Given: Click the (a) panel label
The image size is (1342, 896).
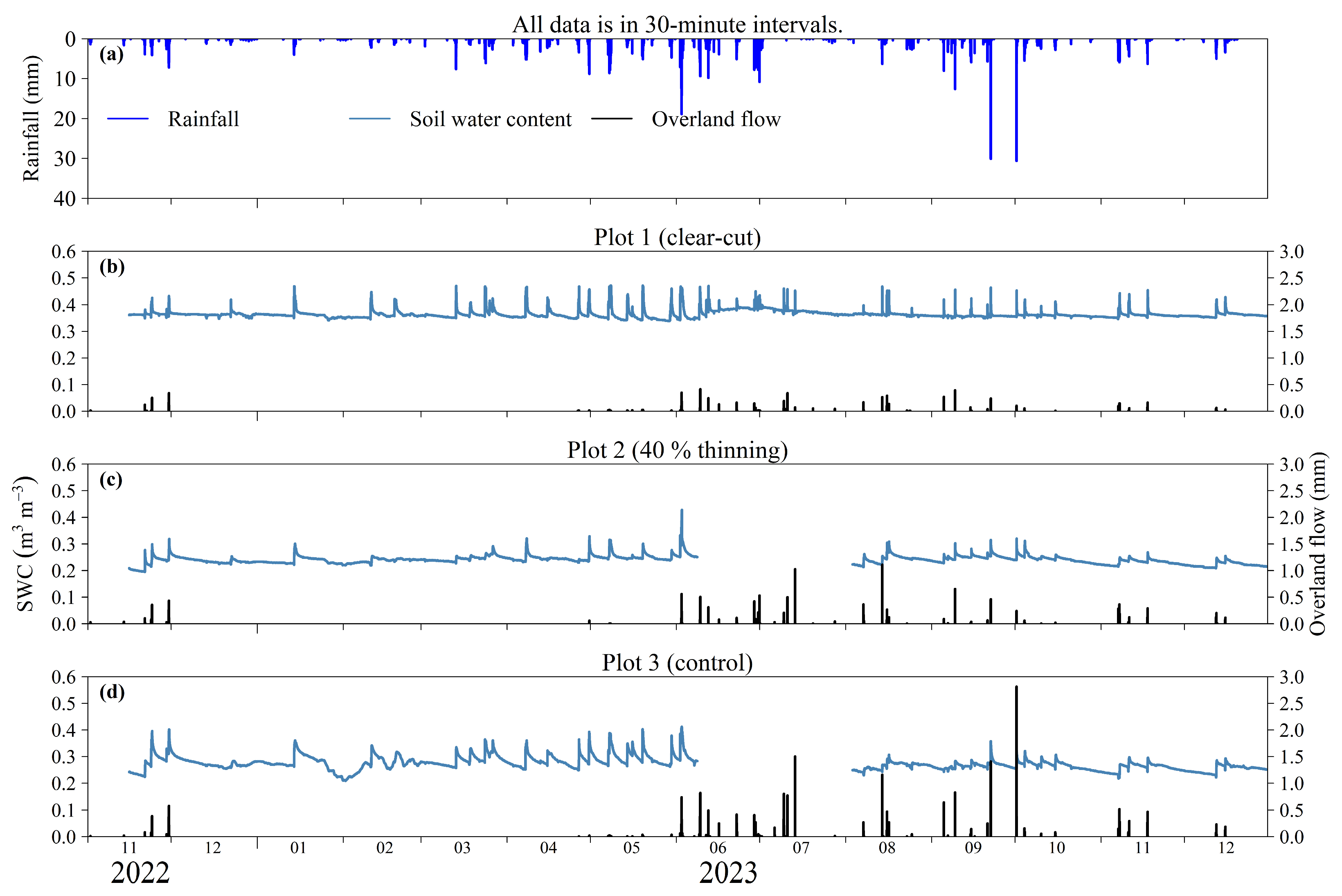Looking at the screenshot, I should (111, 54).
